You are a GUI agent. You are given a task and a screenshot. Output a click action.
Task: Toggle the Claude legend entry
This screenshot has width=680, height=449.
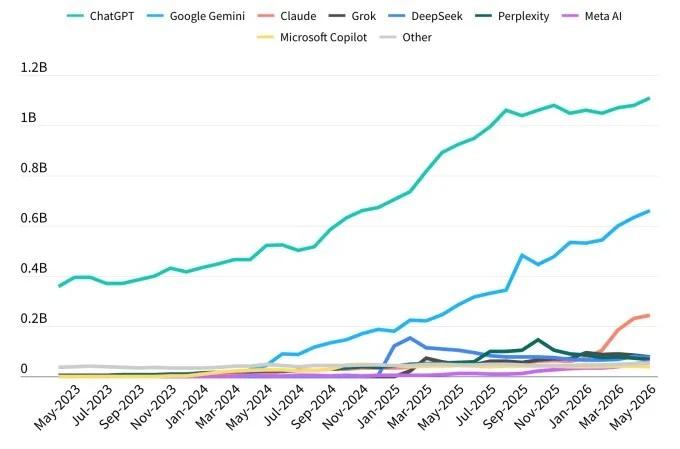tap(286, 16)
